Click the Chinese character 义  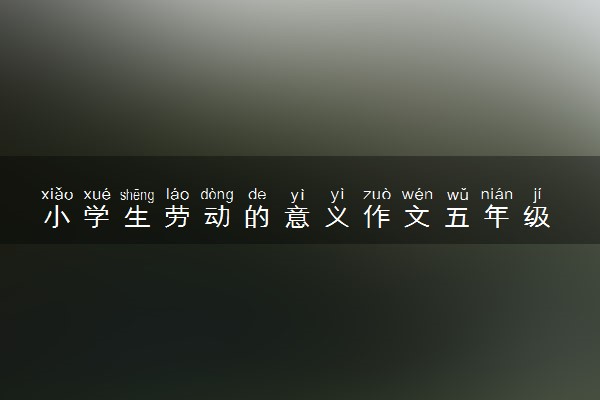coord(337,217)
